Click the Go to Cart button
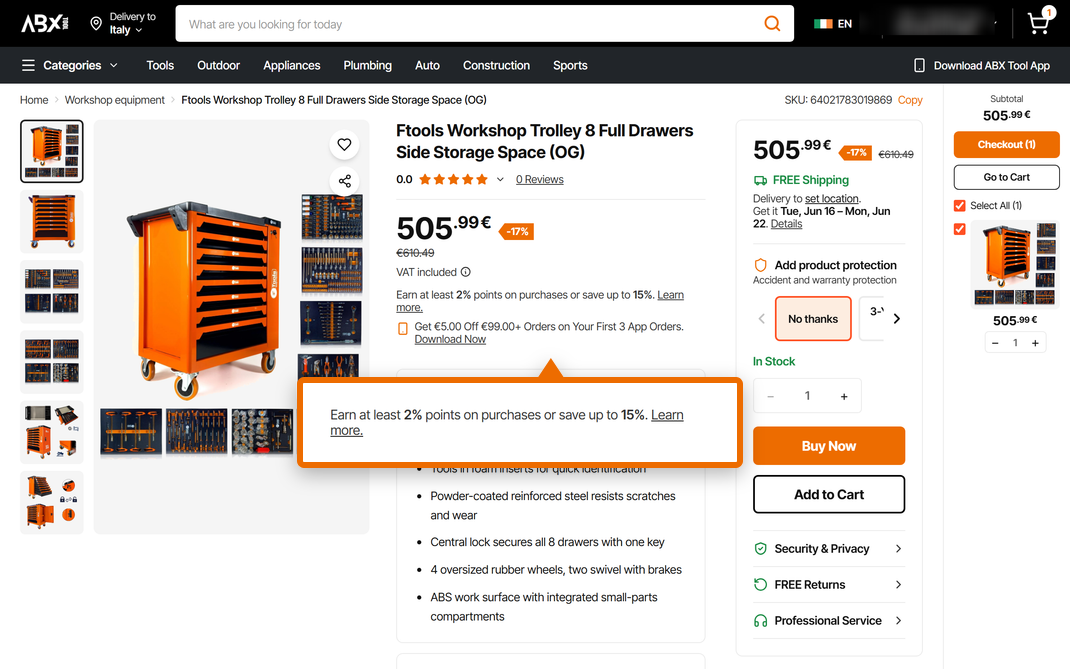The image size is (1070, 669). tap(1007, 177)
